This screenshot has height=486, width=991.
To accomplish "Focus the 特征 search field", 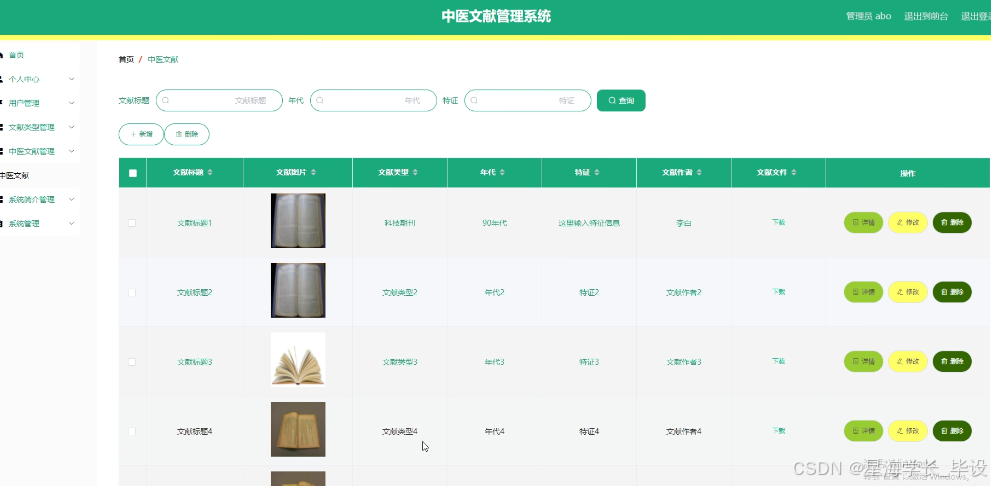I will 528,100.
